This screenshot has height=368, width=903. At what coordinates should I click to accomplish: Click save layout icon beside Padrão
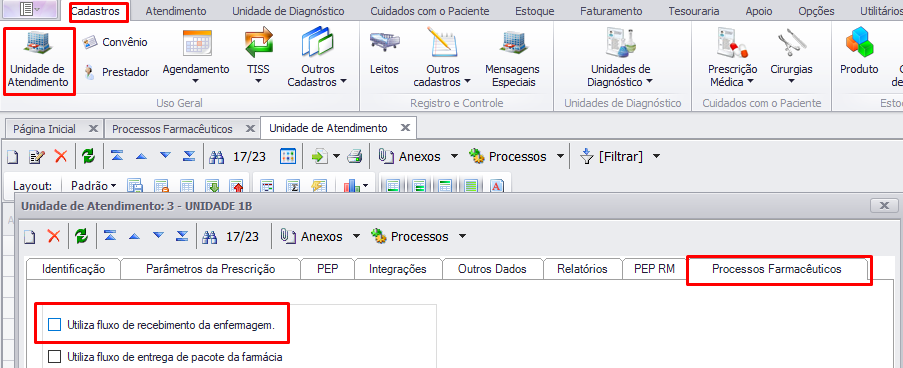click(x=135, y=186)
